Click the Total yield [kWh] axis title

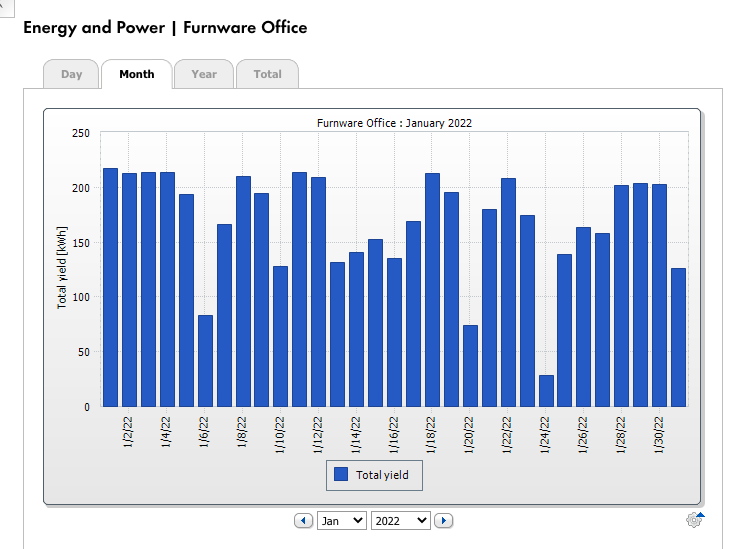tap(62, 268)
